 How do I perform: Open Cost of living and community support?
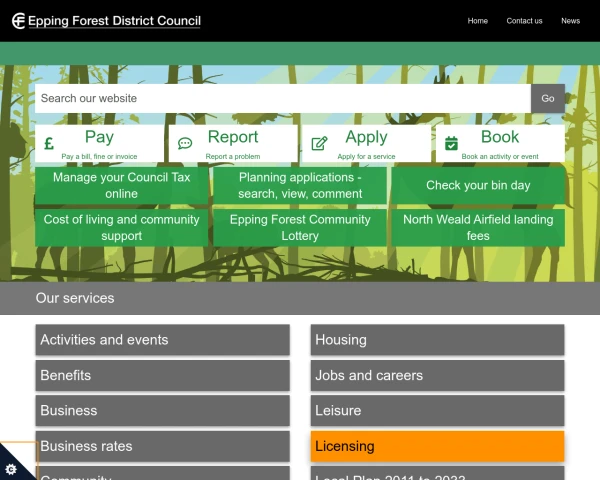coord(122,228)
